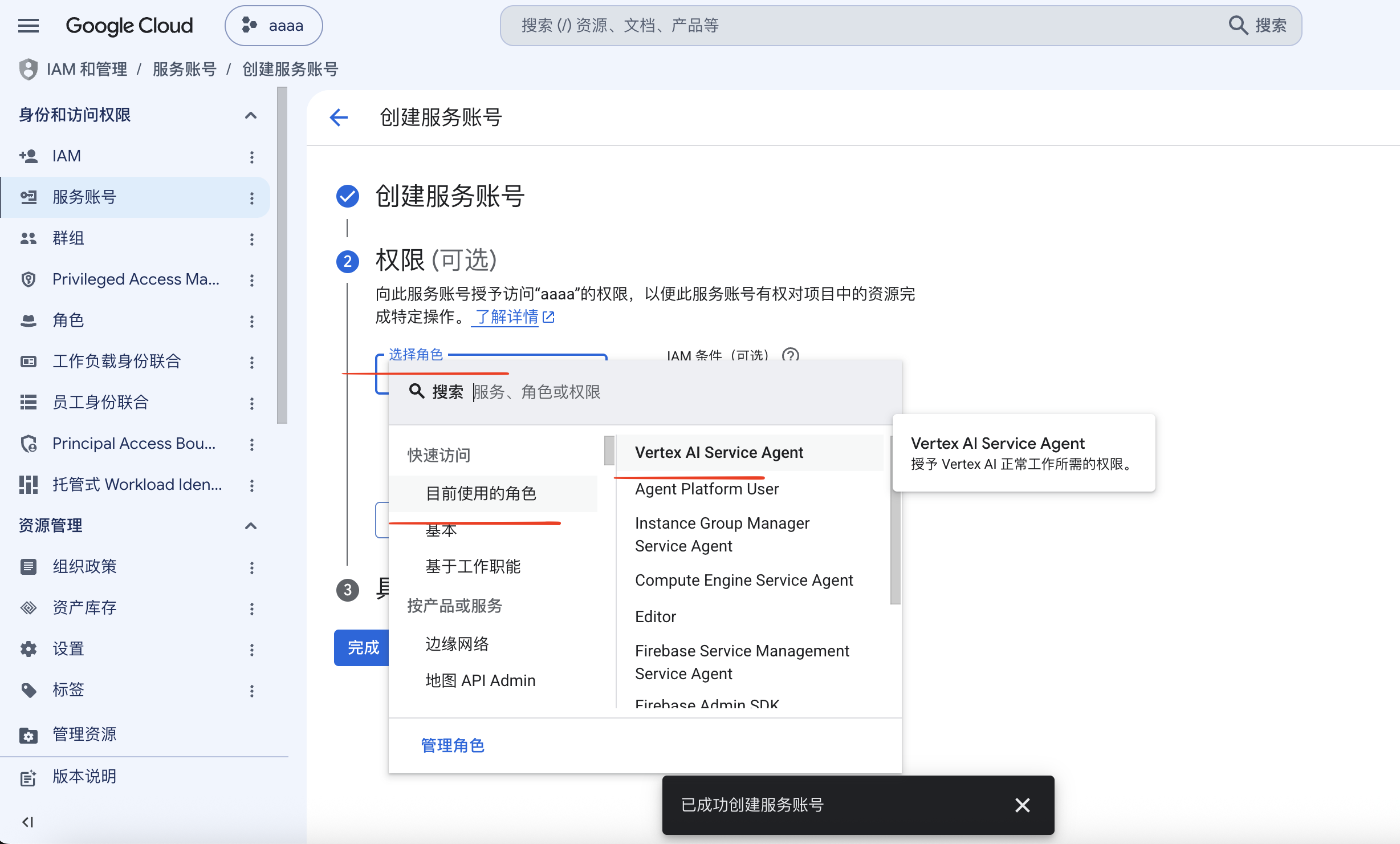Collapse the sidebar with bottom arrow icon
Image resolution: width=1400 pixels, height=844 pixels.
(27, 822)
